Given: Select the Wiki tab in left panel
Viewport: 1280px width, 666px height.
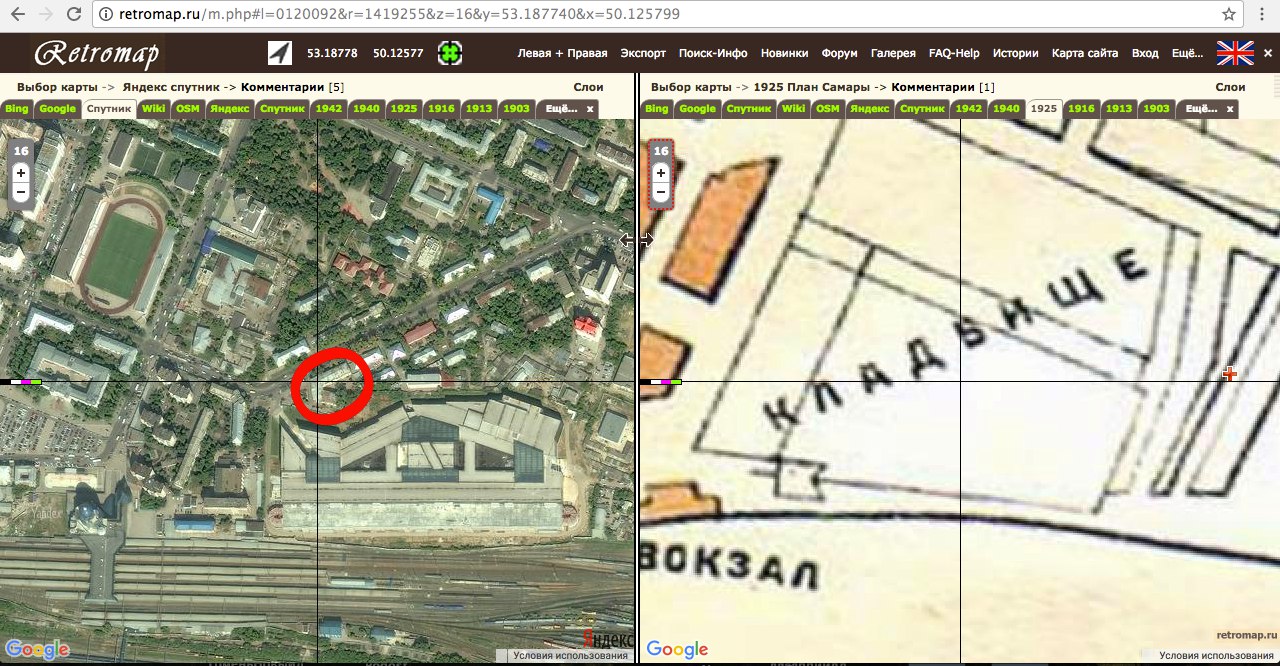Looking at the screenshot, I should [x=153, y=109].
